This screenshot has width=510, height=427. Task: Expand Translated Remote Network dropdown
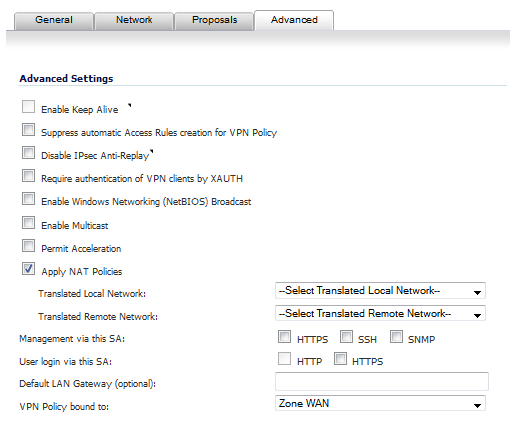pyautogui.click(x=380, y=313)
